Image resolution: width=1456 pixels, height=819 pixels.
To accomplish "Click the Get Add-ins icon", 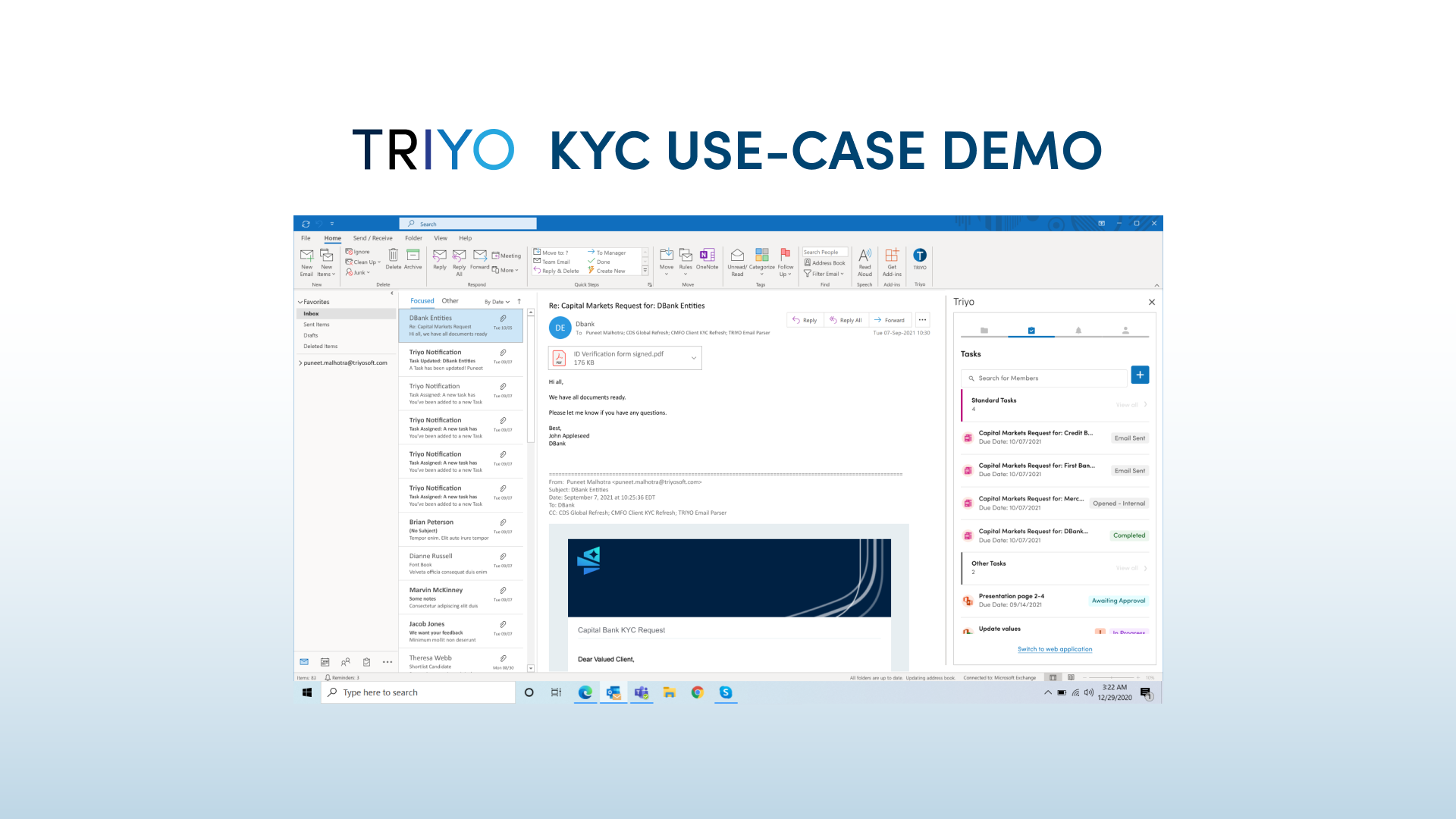I will coord(892,255).
